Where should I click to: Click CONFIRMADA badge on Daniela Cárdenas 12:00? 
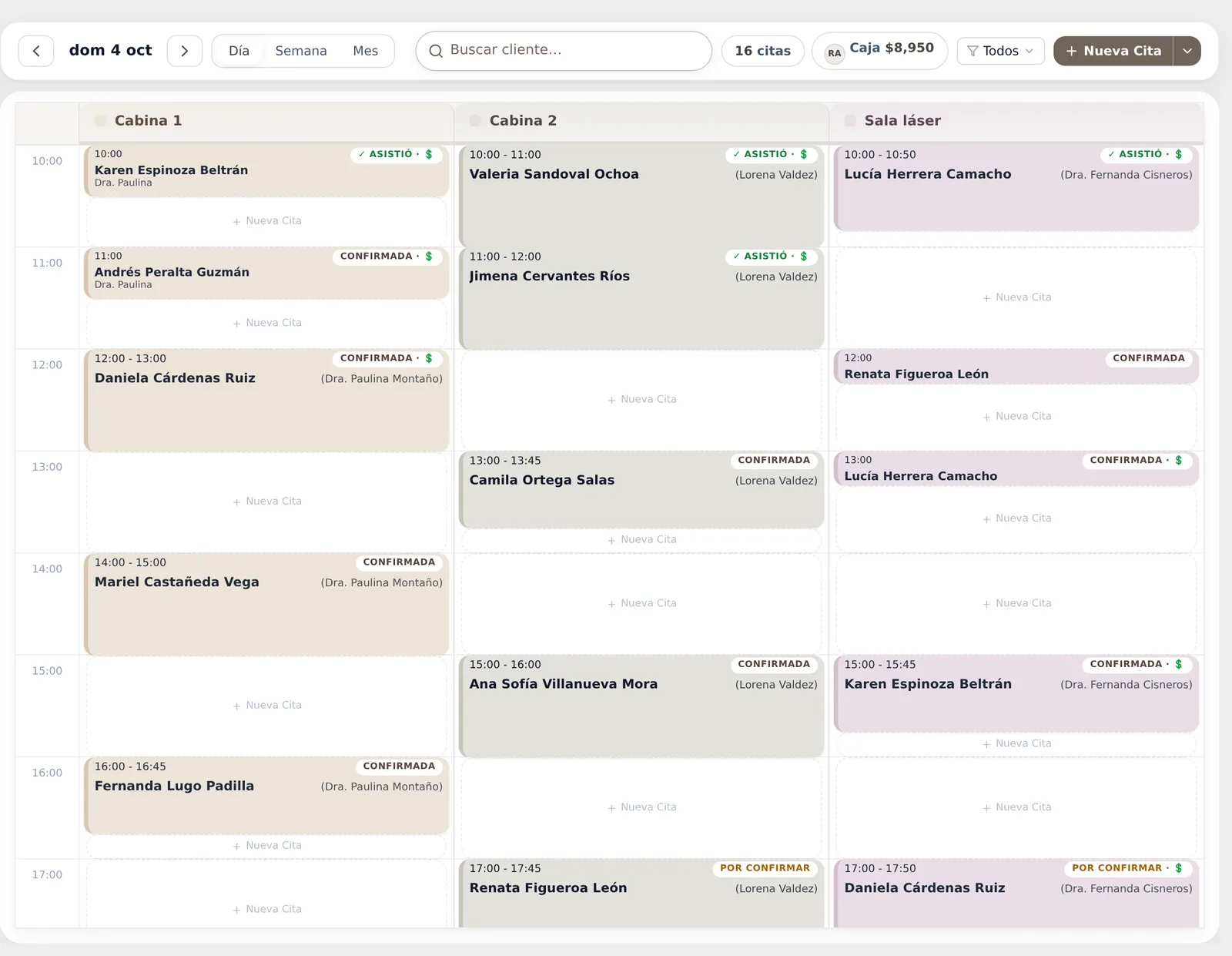[387, 358]
